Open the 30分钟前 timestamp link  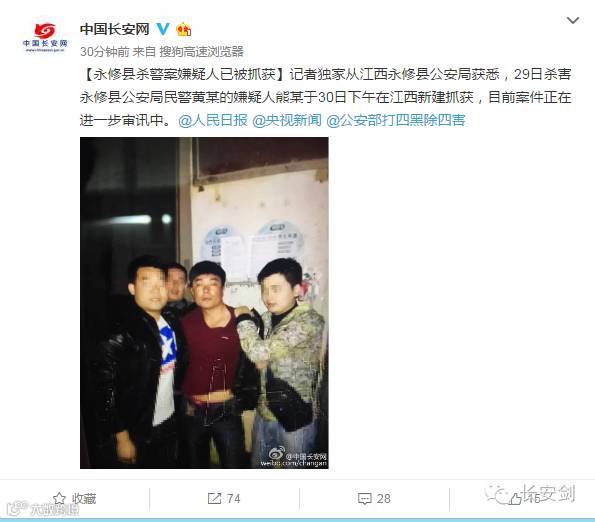point(105,52)
